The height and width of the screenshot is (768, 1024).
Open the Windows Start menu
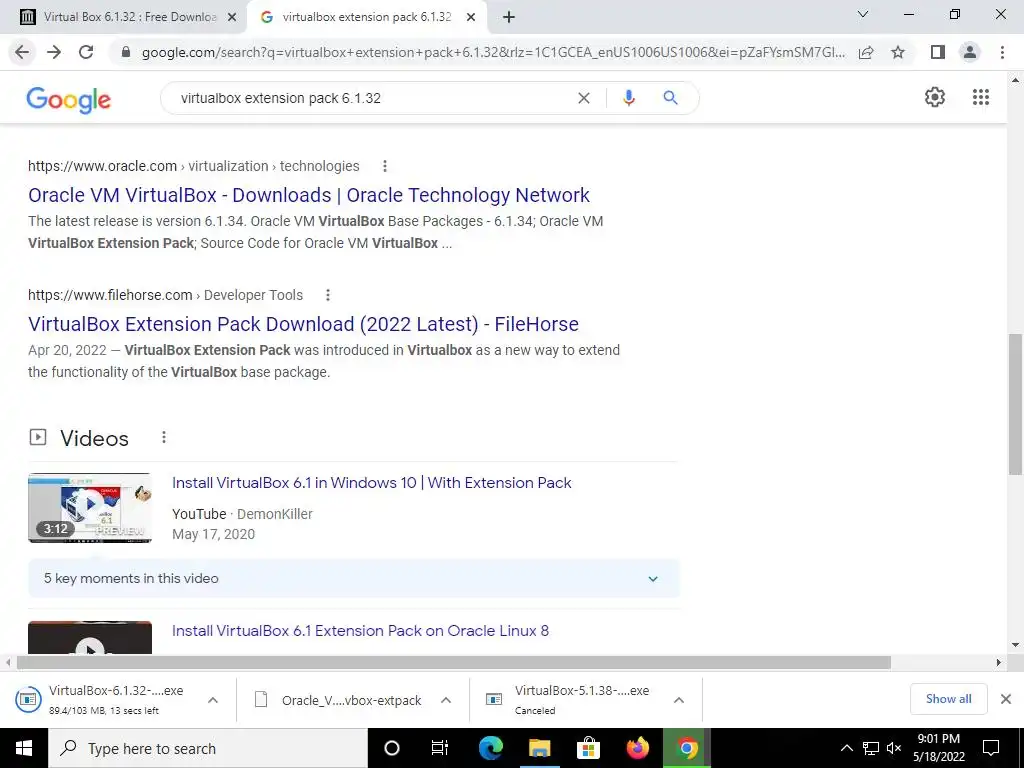[24, 748]
